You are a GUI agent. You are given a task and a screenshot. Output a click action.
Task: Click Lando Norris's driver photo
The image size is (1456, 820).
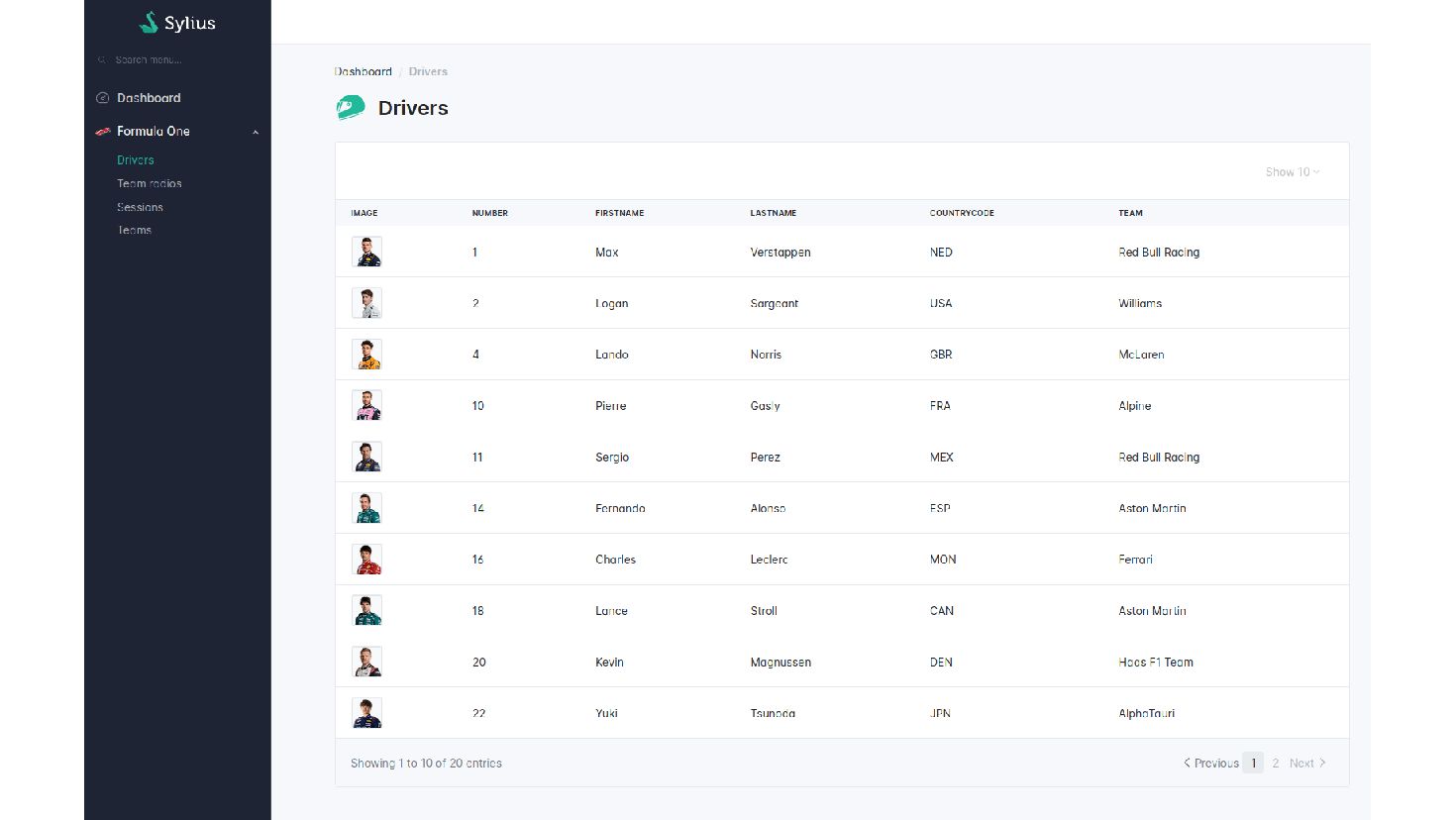[x=366, y=355]
